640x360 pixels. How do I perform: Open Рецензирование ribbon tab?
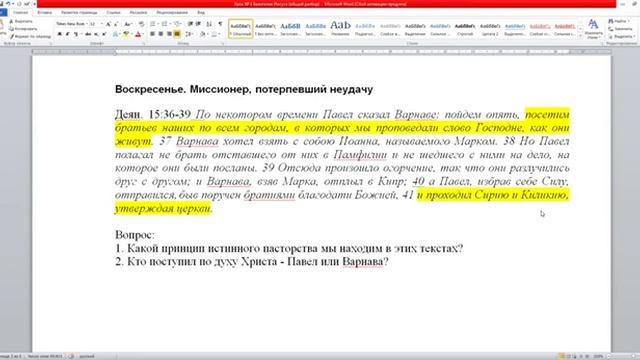pos(172,13)
